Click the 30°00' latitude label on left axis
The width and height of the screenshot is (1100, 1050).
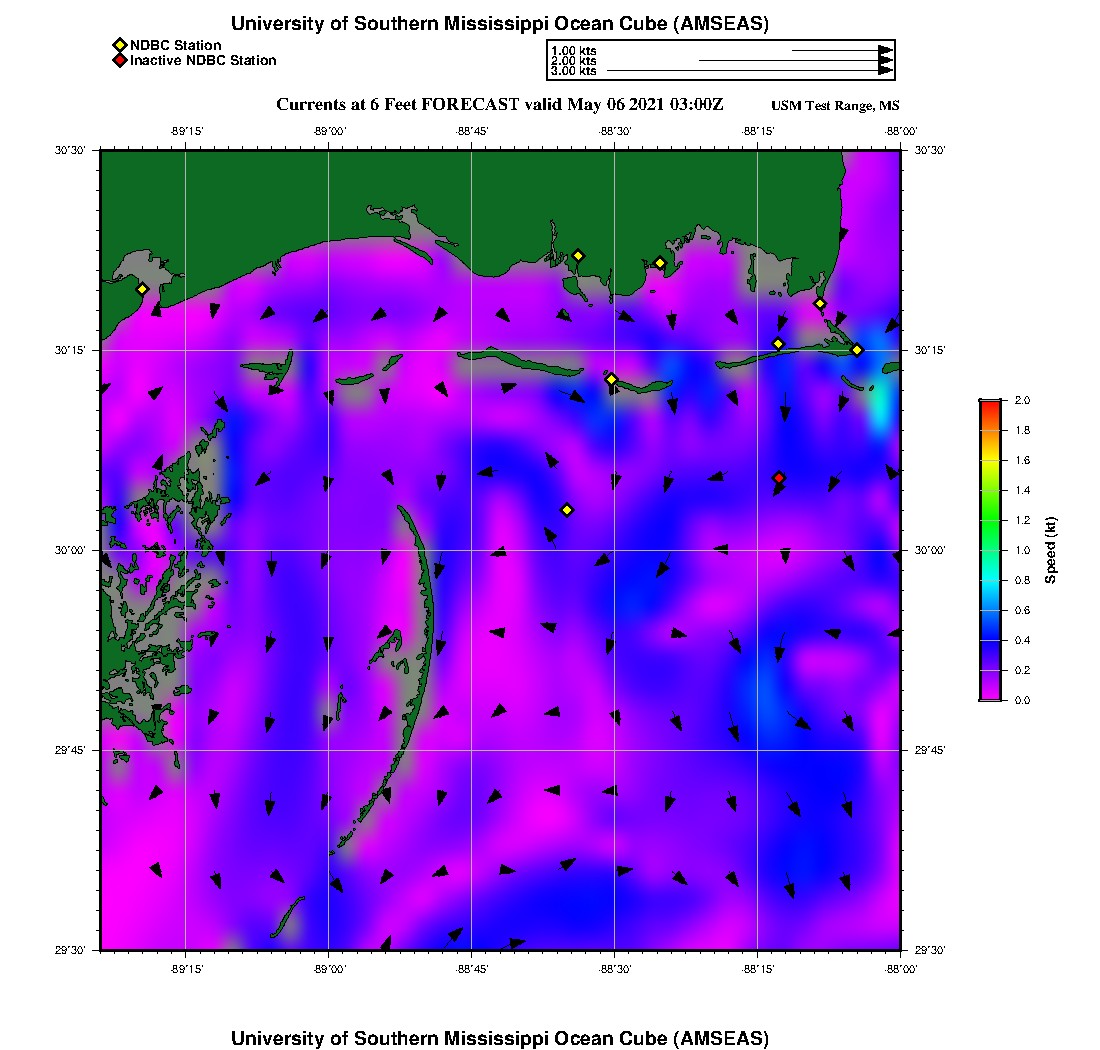(76, 550)
